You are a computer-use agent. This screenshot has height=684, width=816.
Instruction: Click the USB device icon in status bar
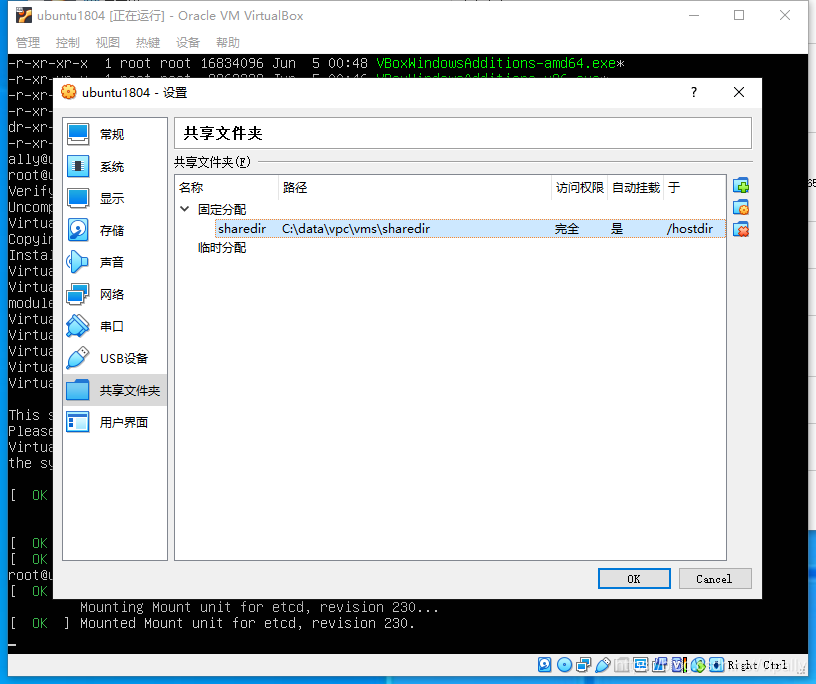[603, 665]
